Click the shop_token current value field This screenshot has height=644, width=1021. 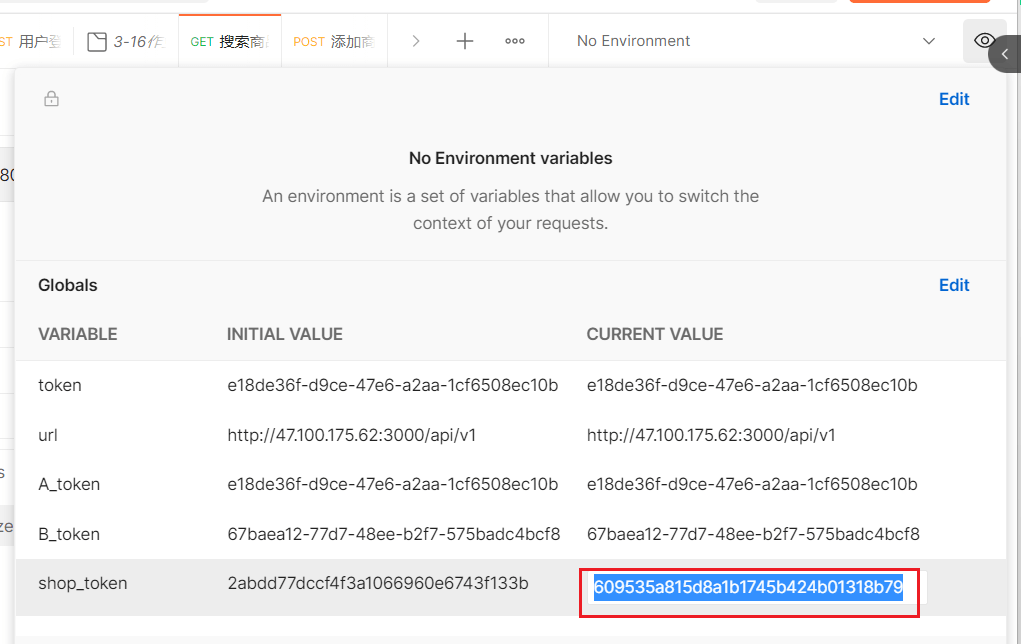pos(757,587)
